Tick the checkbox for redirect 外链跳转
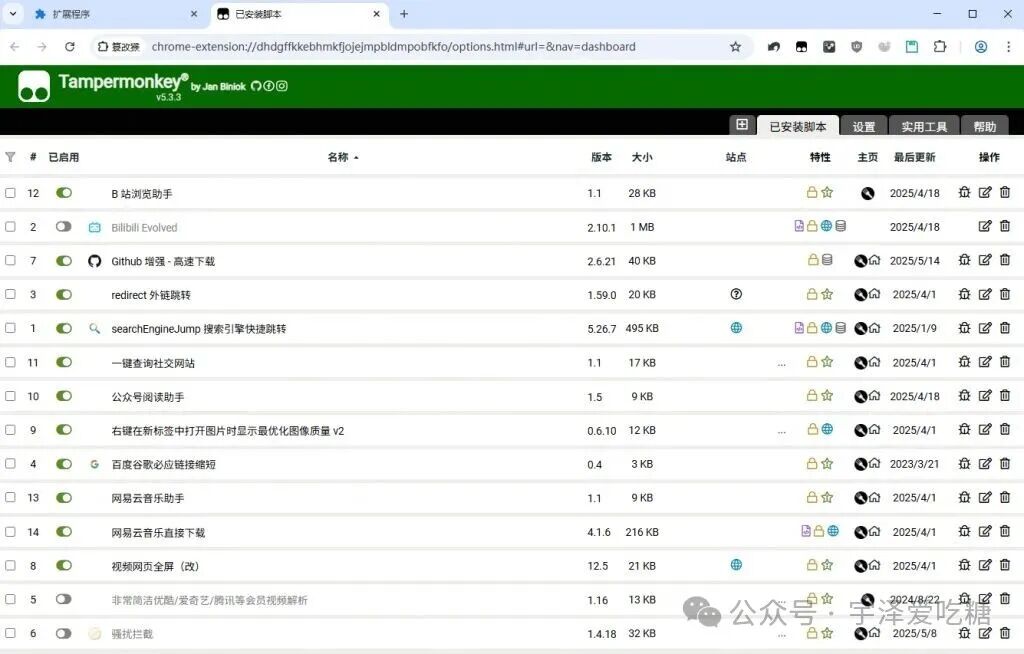The image size is (1024, 654). point(10,294)
